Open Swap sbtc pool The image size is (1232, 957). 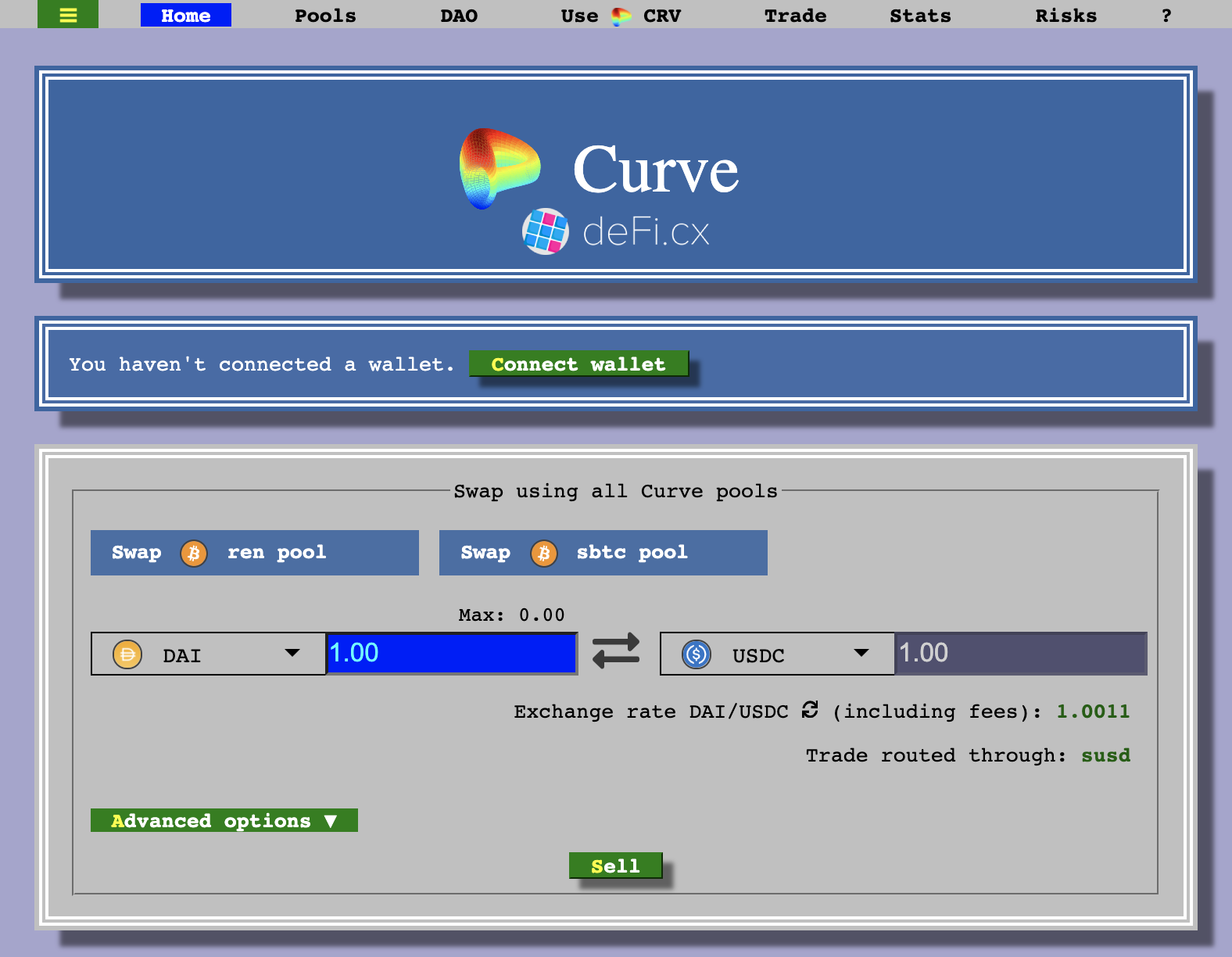click(603, 553)
